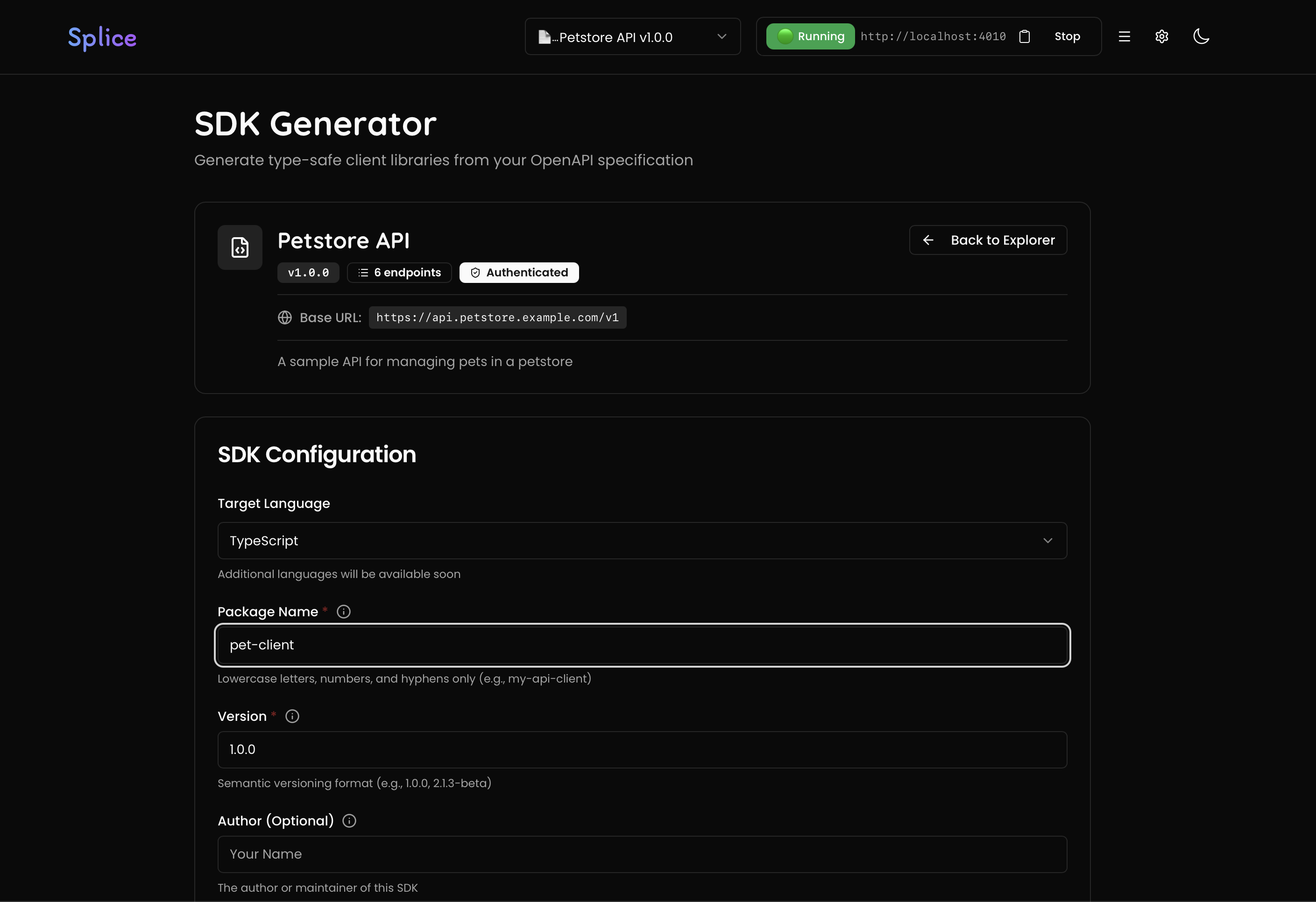Click the Your Name author field
1316x902 pixels.
pyautogui.click(x=642, y=854)
